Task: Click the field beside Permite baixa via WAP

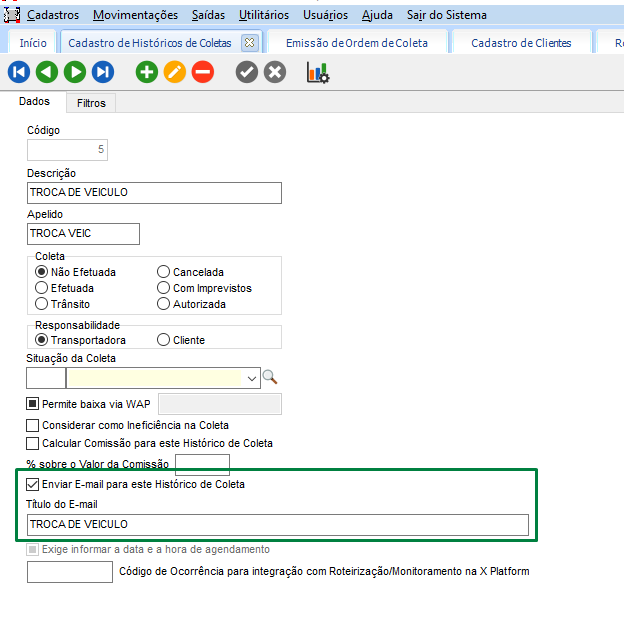Action: point(220,404)
